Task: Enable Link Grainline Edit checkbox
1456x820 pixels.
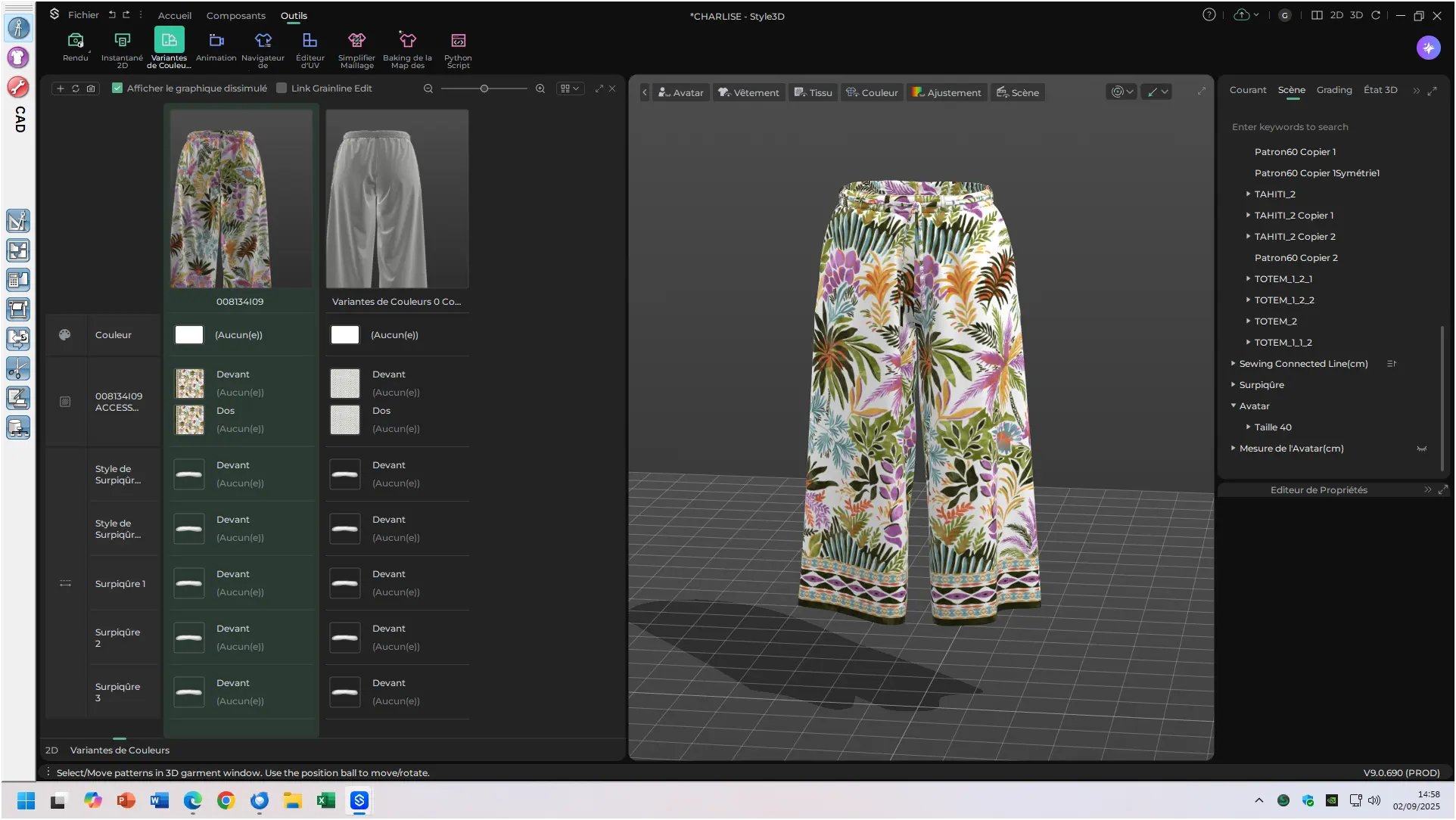Action: click(282, 89)
